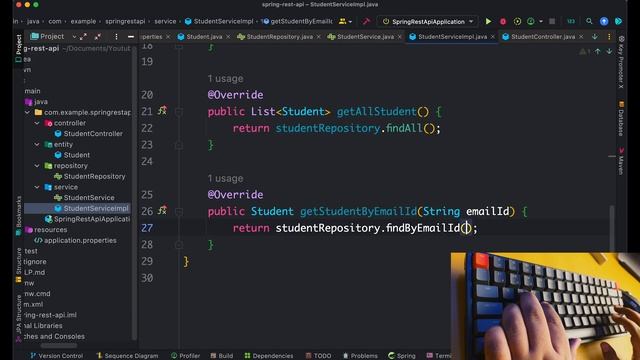Jump to previous highlighted error arrow

tap(598, 51)
